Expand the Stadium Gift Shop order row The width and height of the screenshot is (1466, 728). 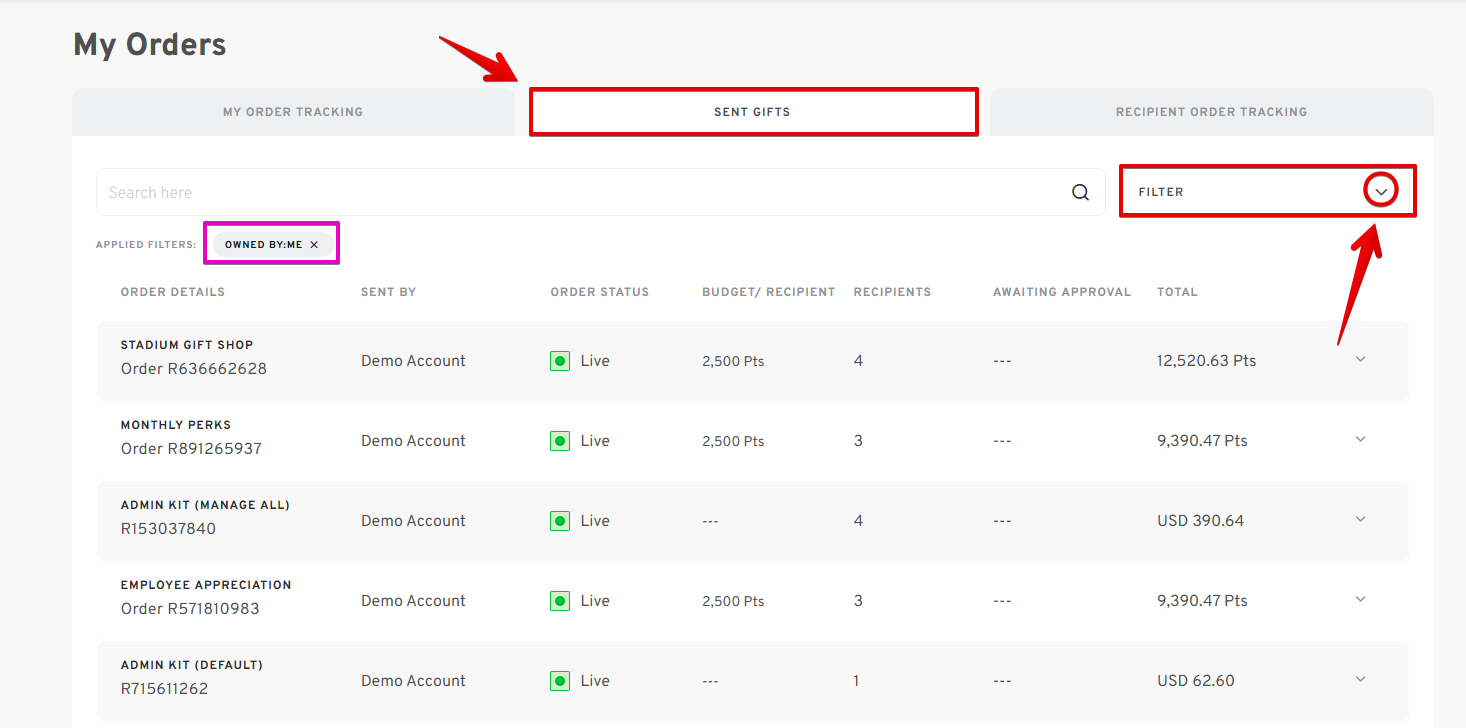click(x=1360, y=359)
